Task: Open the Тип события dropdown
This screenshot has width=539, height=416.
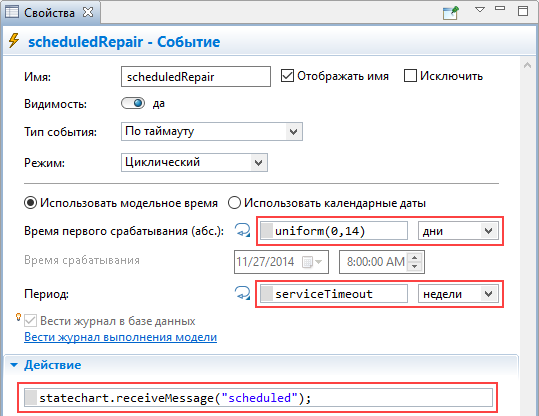Action: coord(212,131)
